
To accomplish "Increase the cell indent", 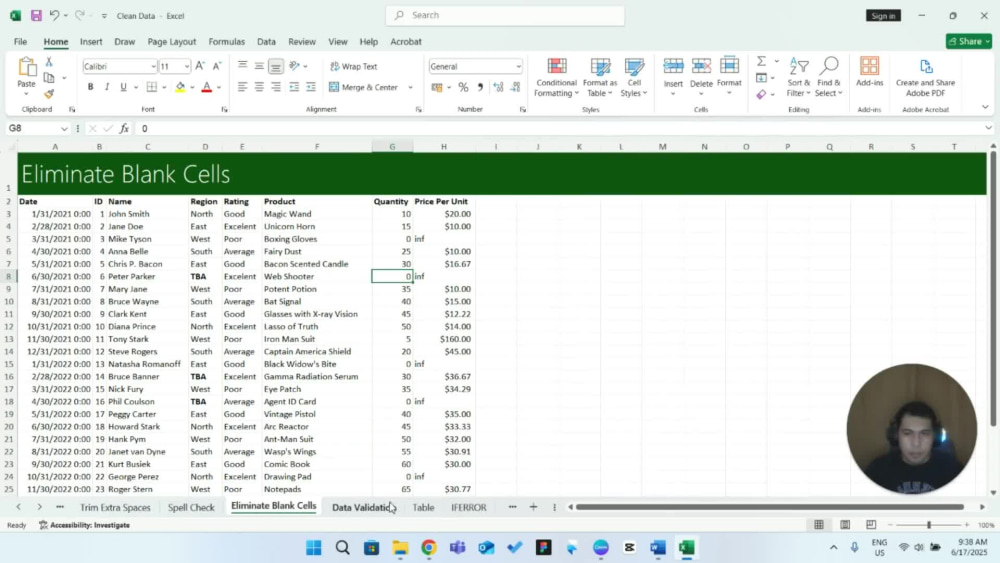I will (311, 87).
